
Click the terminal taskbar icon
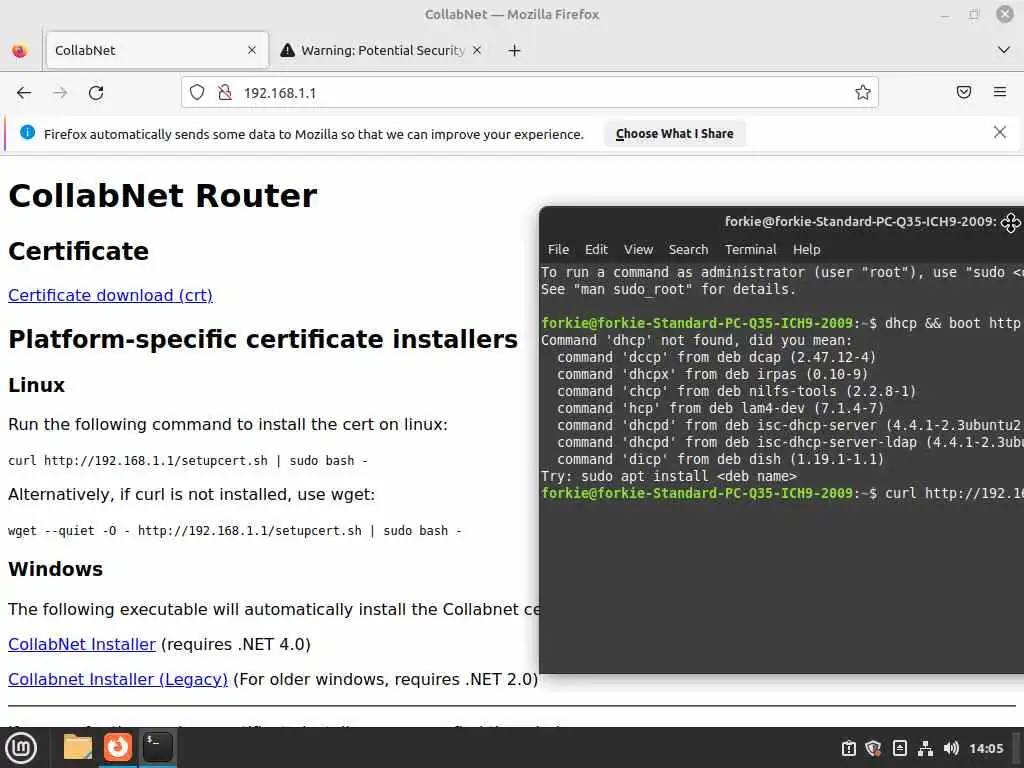[157, 747]
